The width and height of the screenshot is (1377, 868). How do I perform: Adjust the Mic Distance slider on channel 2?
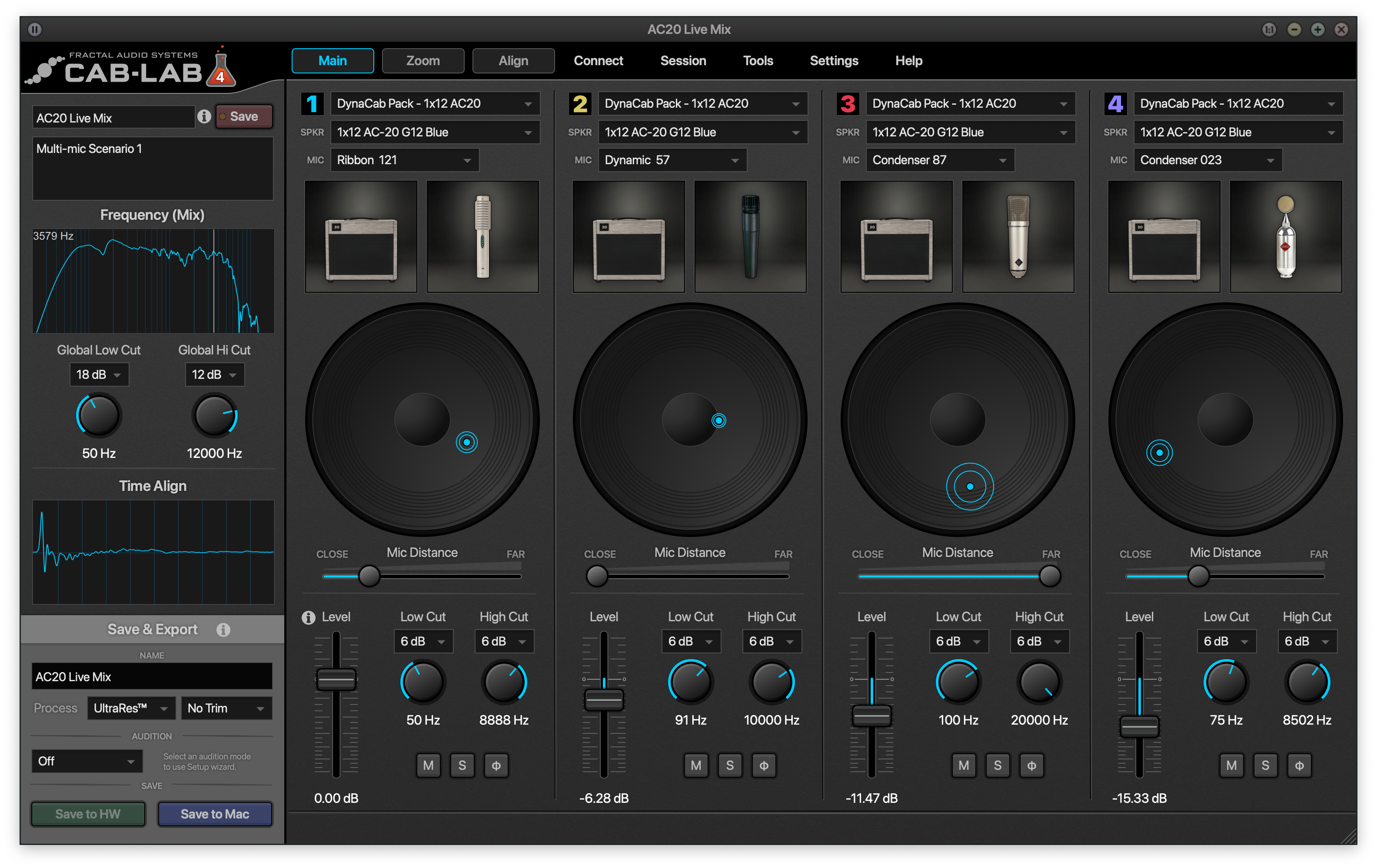click(x=597, y=576)
